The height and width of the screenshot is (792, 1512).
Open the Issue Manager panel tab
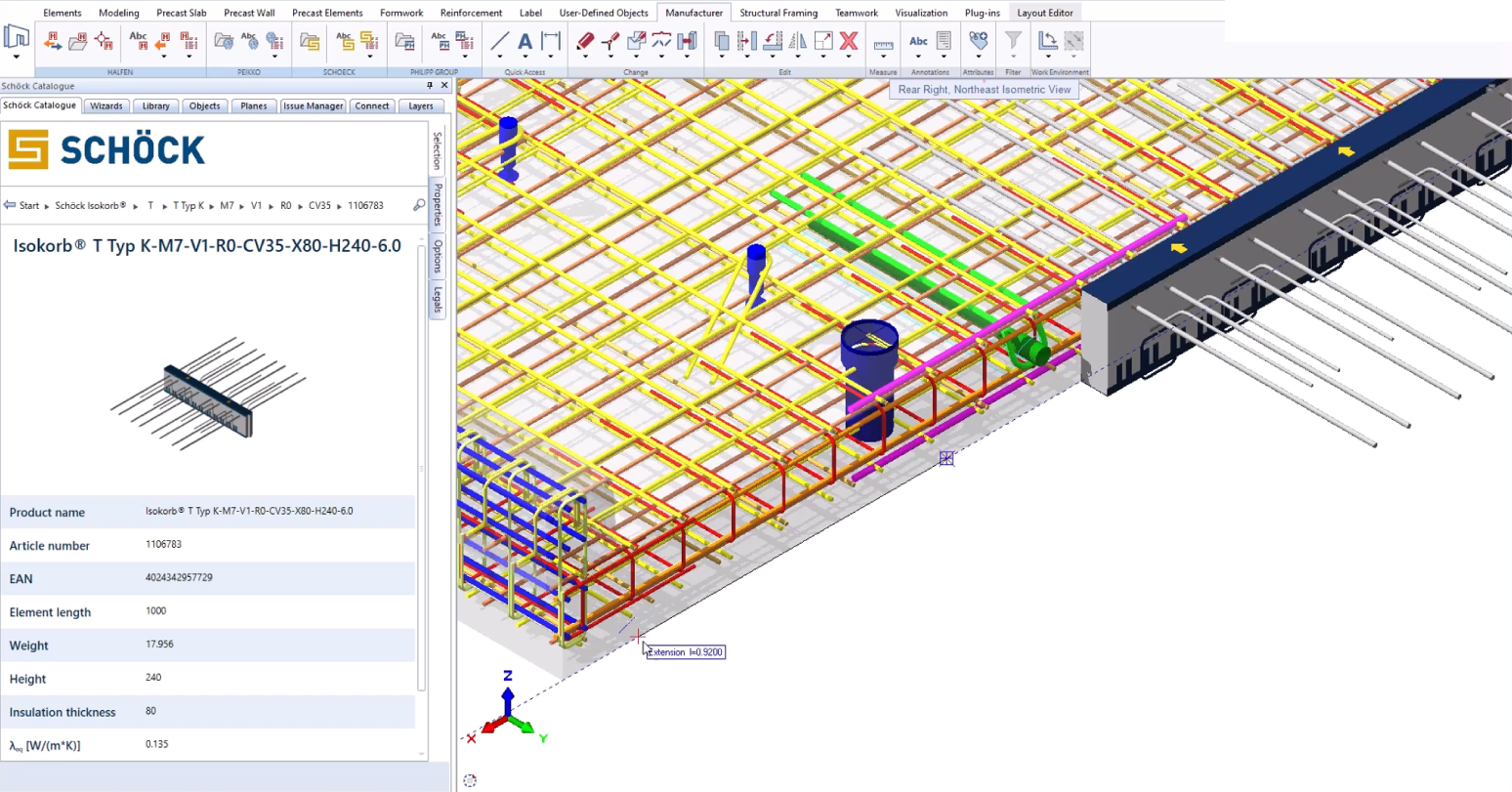(314, 105)
